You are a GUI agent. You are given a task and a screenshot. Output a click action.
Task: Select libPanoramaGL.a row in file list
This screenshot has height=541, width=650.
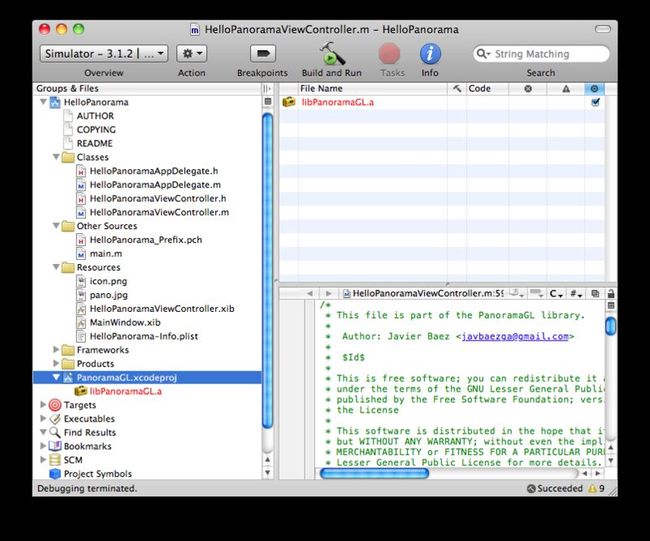tap(442, 102)
